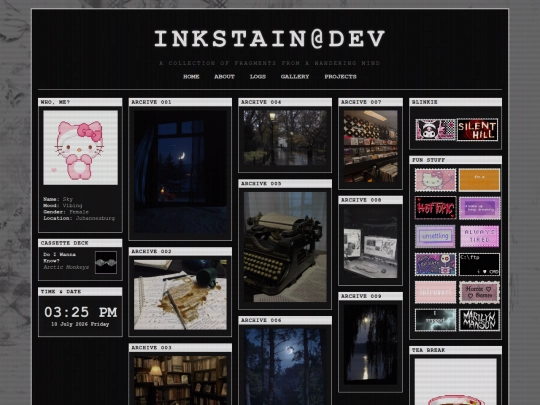Open Archive 006 moon through trees photo
This screenshot has height=405, width=540.
point(285,366)
